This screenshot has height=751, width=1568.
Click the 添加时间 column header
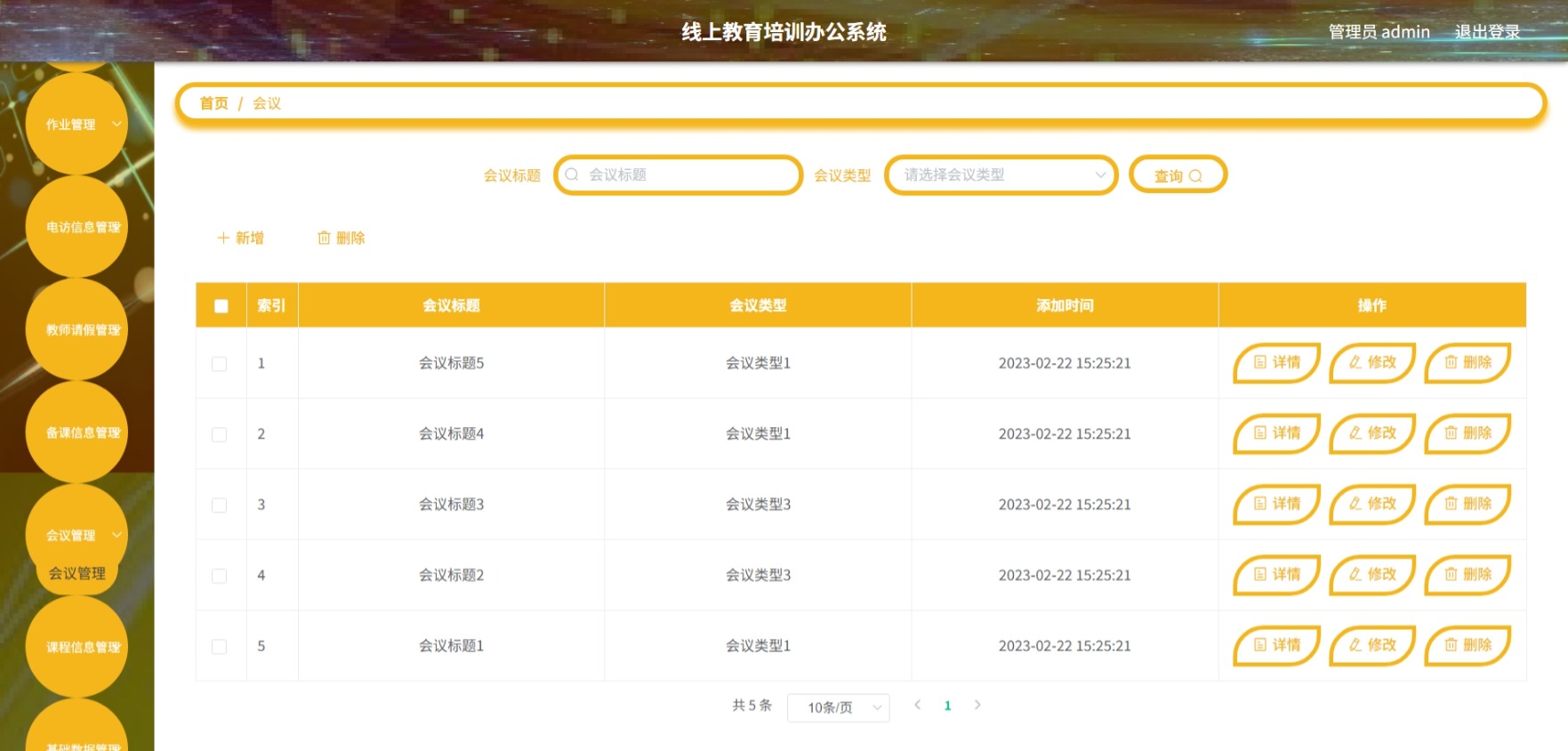(x=1065, y=305)
